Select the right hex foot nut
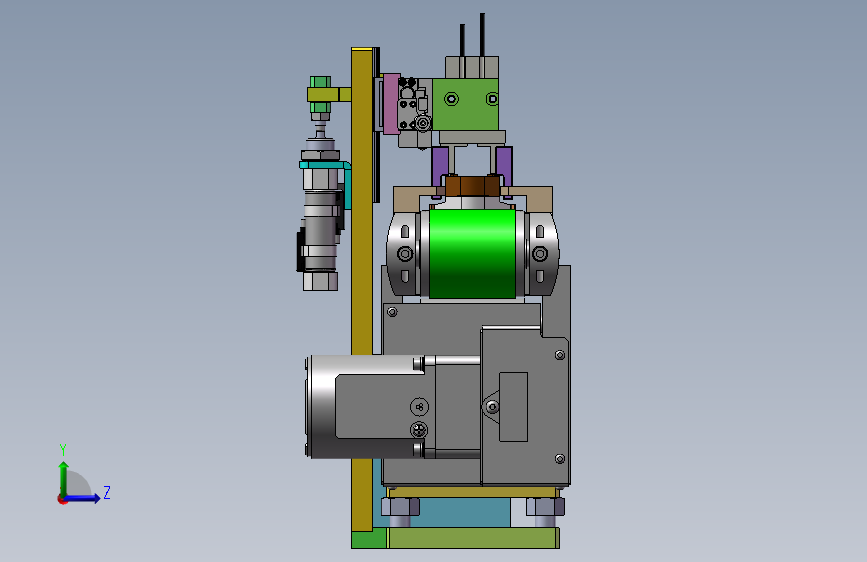 545,507
